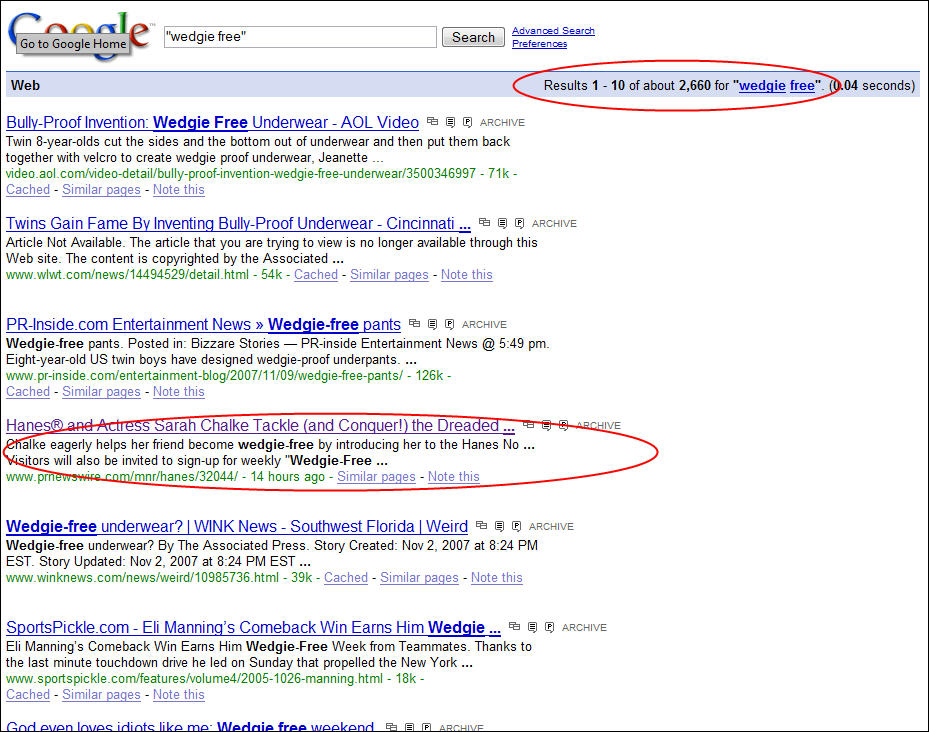Click ARCHIVE next to the AOL Video result
Image resolution: width=929 pixels, height=732 pixels.
click(502, 123)
